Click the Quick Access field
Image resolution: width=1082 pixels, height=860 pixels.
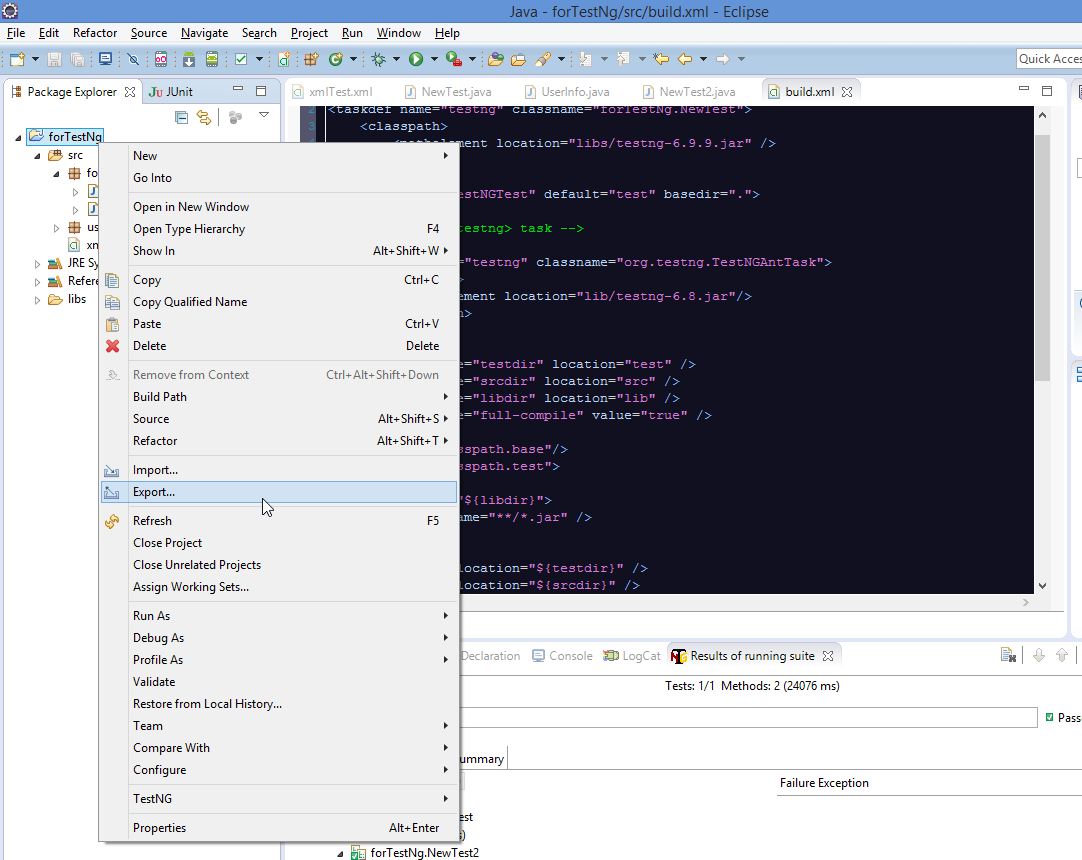coord(1050,59)
